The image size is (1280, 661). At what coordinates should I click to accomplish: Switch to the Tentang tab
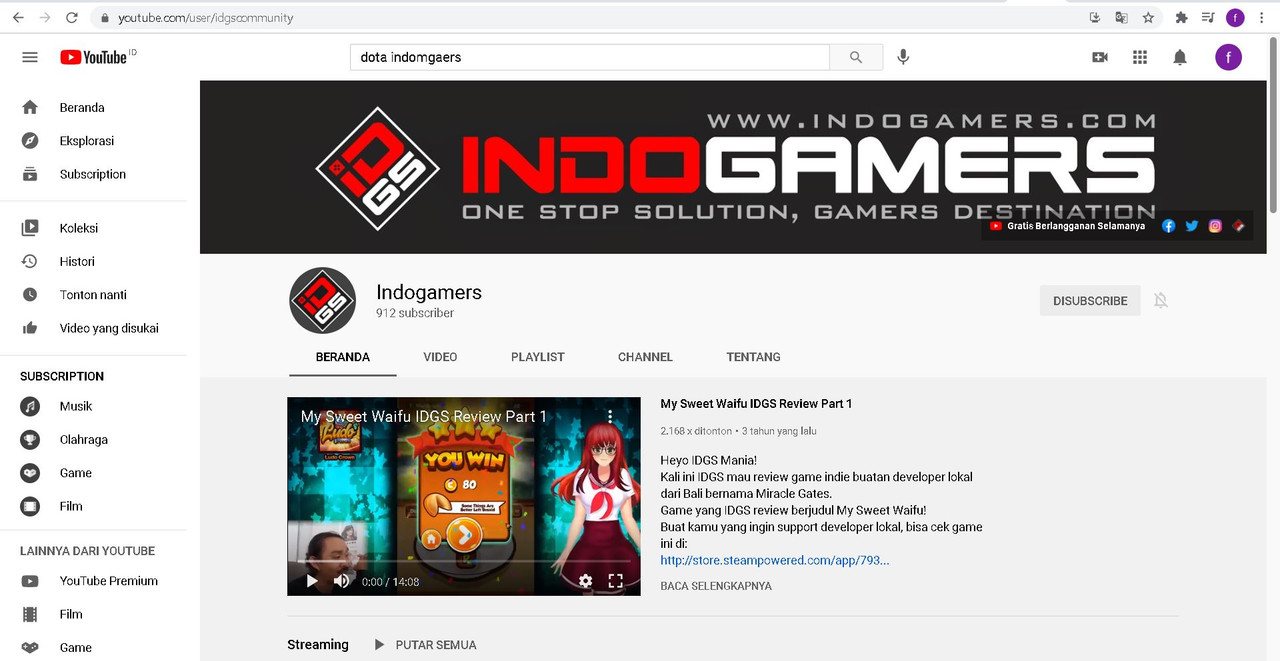[x=753, y=357]
